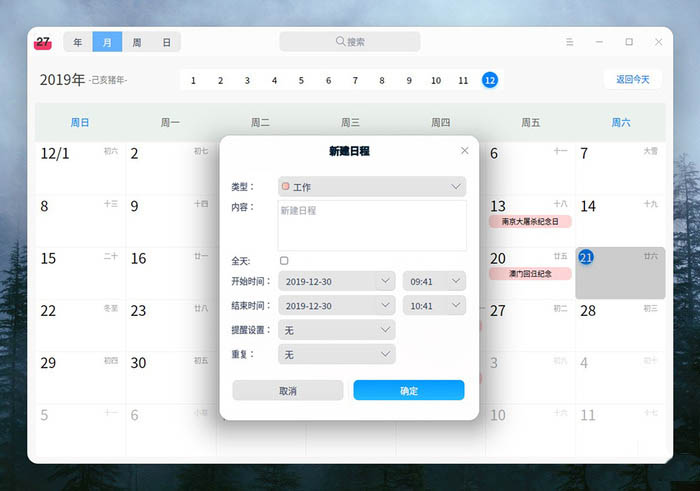Select date 28 cell
This screenshot has width=700, height=491.
click(621, 325)
